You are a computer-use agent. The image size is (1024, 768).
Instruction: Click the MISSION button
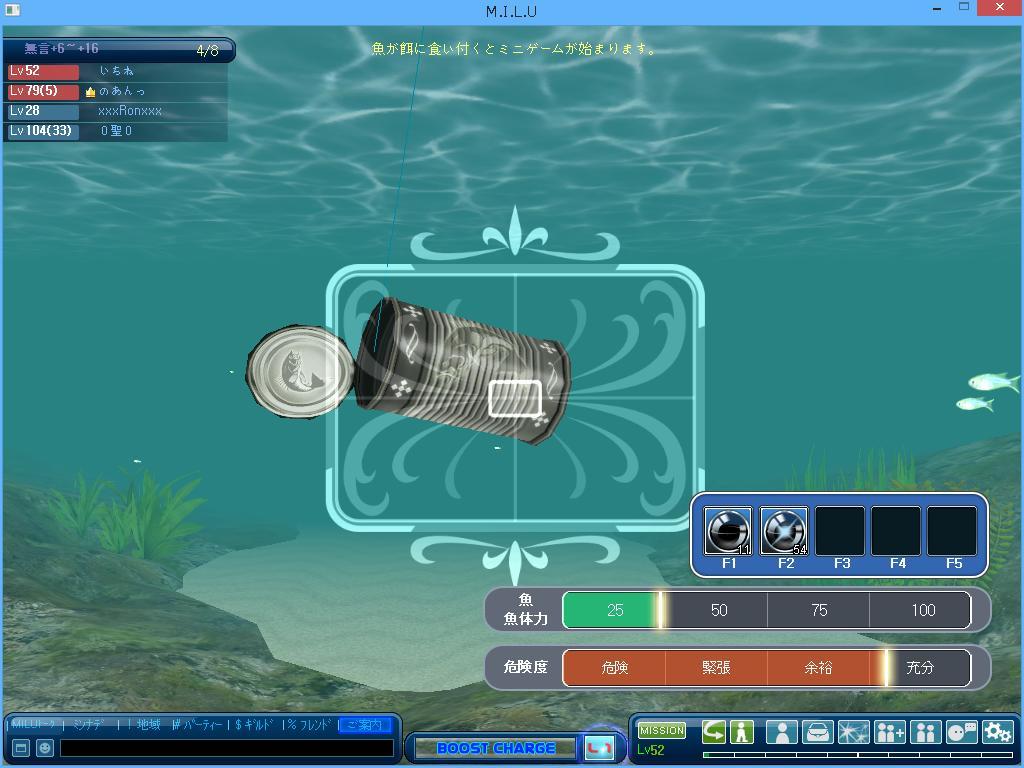click(x=662, y=731)
